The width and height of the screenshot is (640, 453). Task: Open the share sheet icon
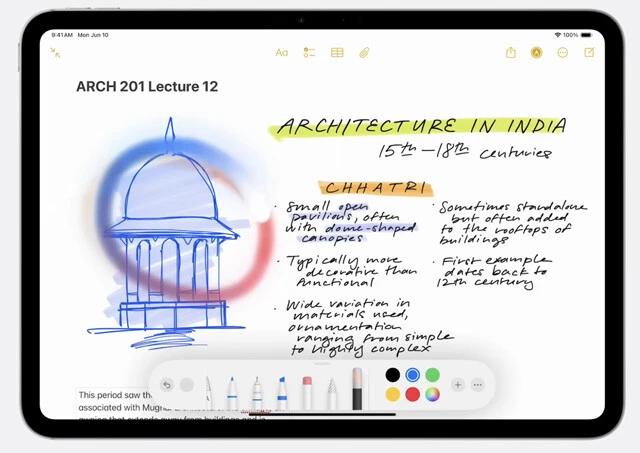pos(511,53)
